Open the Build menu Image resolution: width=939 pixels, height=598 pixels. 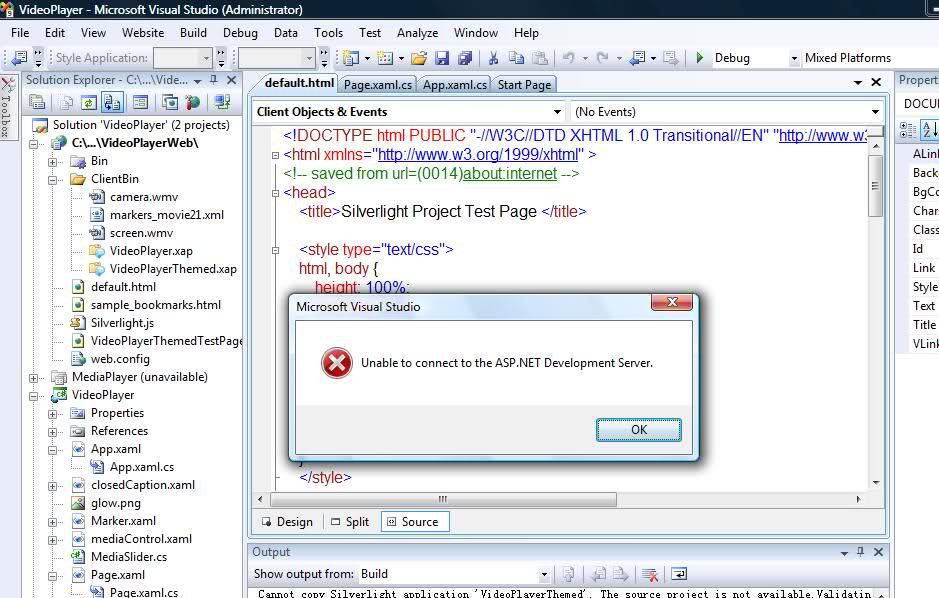193,33
